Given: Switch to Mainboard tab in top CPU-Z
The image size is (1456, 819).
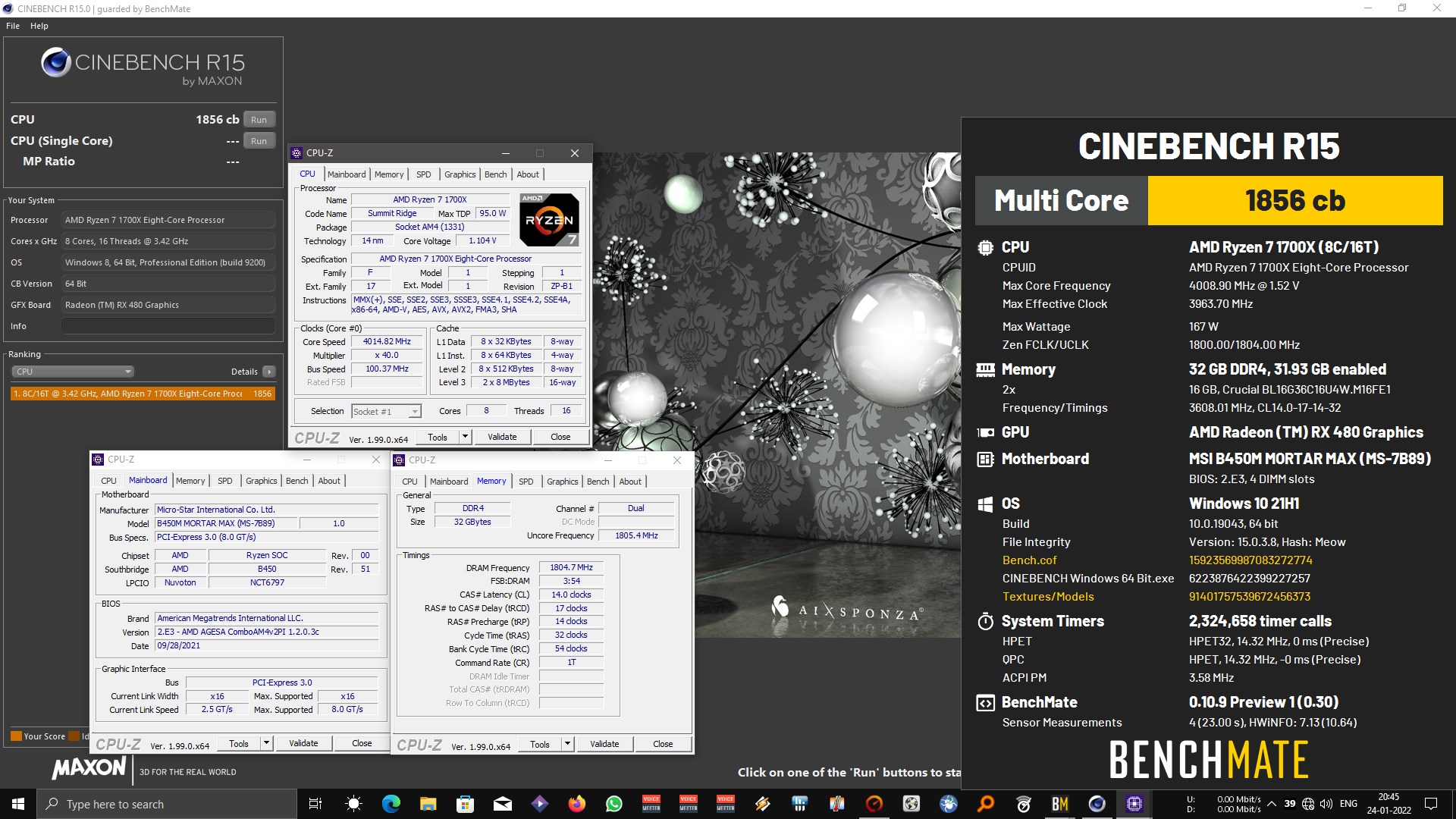Looking at the screenshot, I should tap(347, 174).
